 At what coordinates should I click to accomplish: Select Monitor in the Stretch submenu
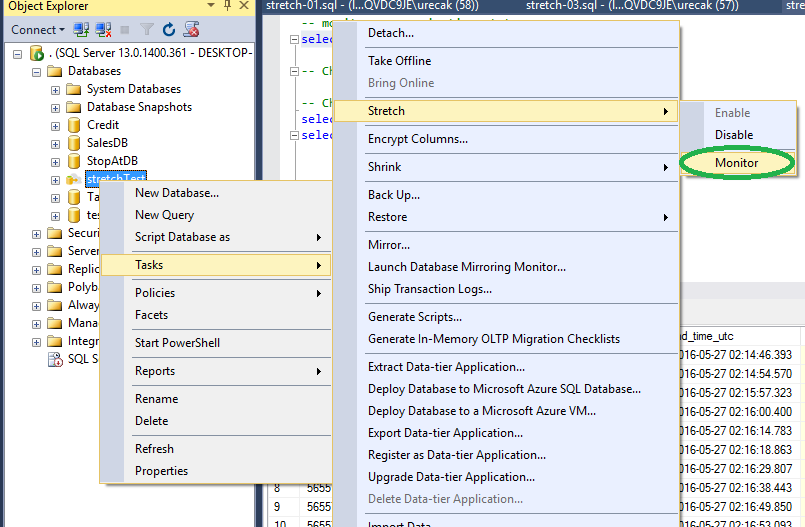pos(738,163)
